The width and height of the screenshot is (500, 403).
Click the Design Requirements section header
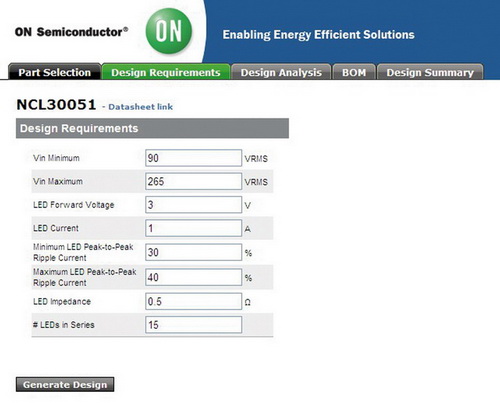(x=152, y=128)
